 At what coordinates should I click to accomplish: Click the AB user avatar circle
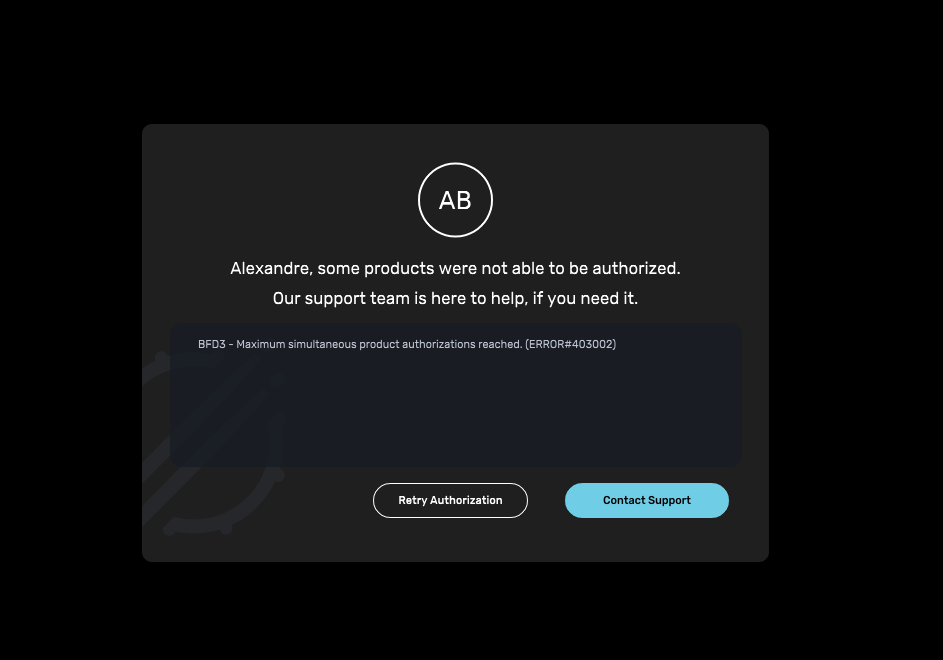point(455,200)
